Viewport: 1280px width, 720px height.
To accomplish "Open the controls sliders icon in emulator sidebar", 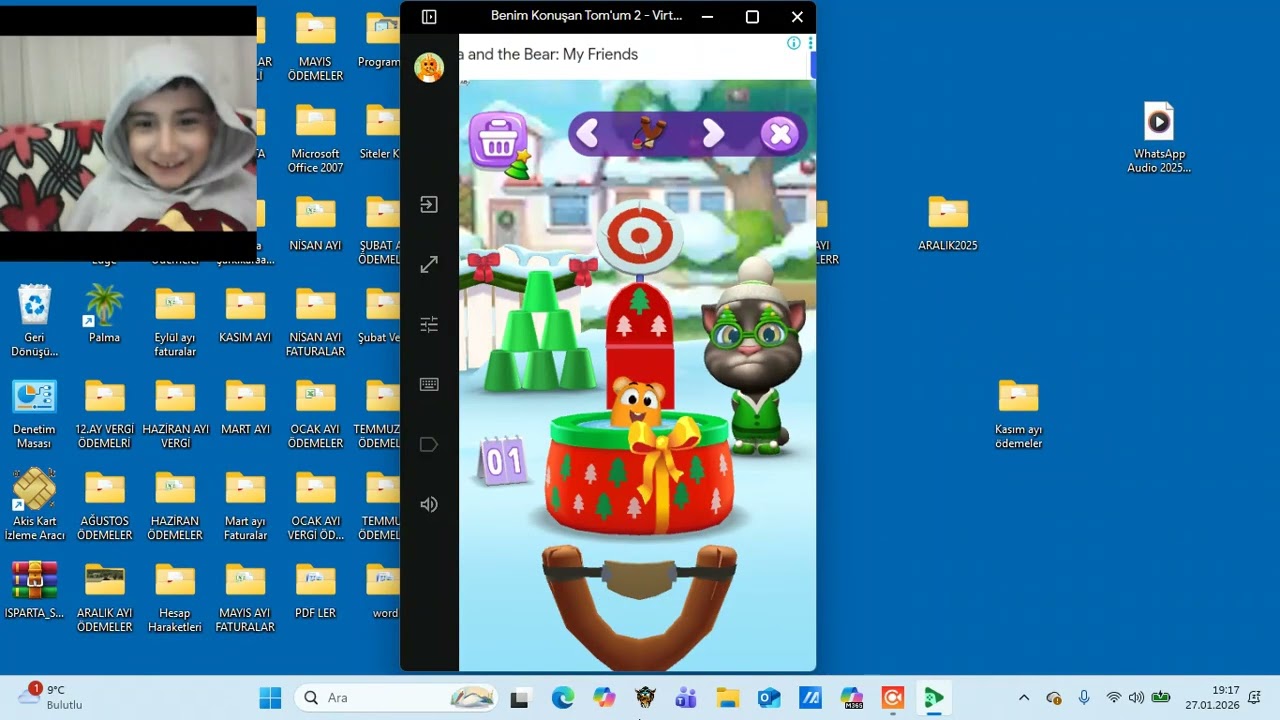I will tap(429, 325).
